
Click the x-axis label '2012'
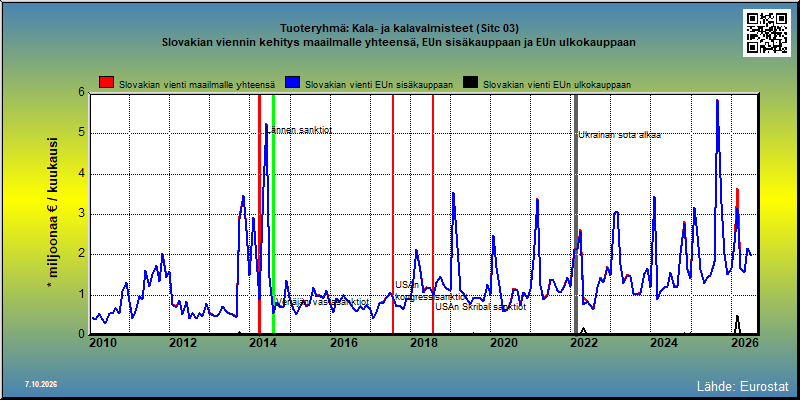183,343
